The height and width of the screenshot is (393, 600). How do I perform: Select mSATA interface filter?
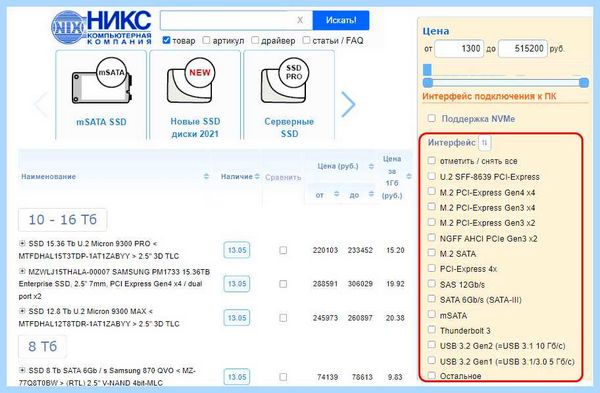[432, 314]
